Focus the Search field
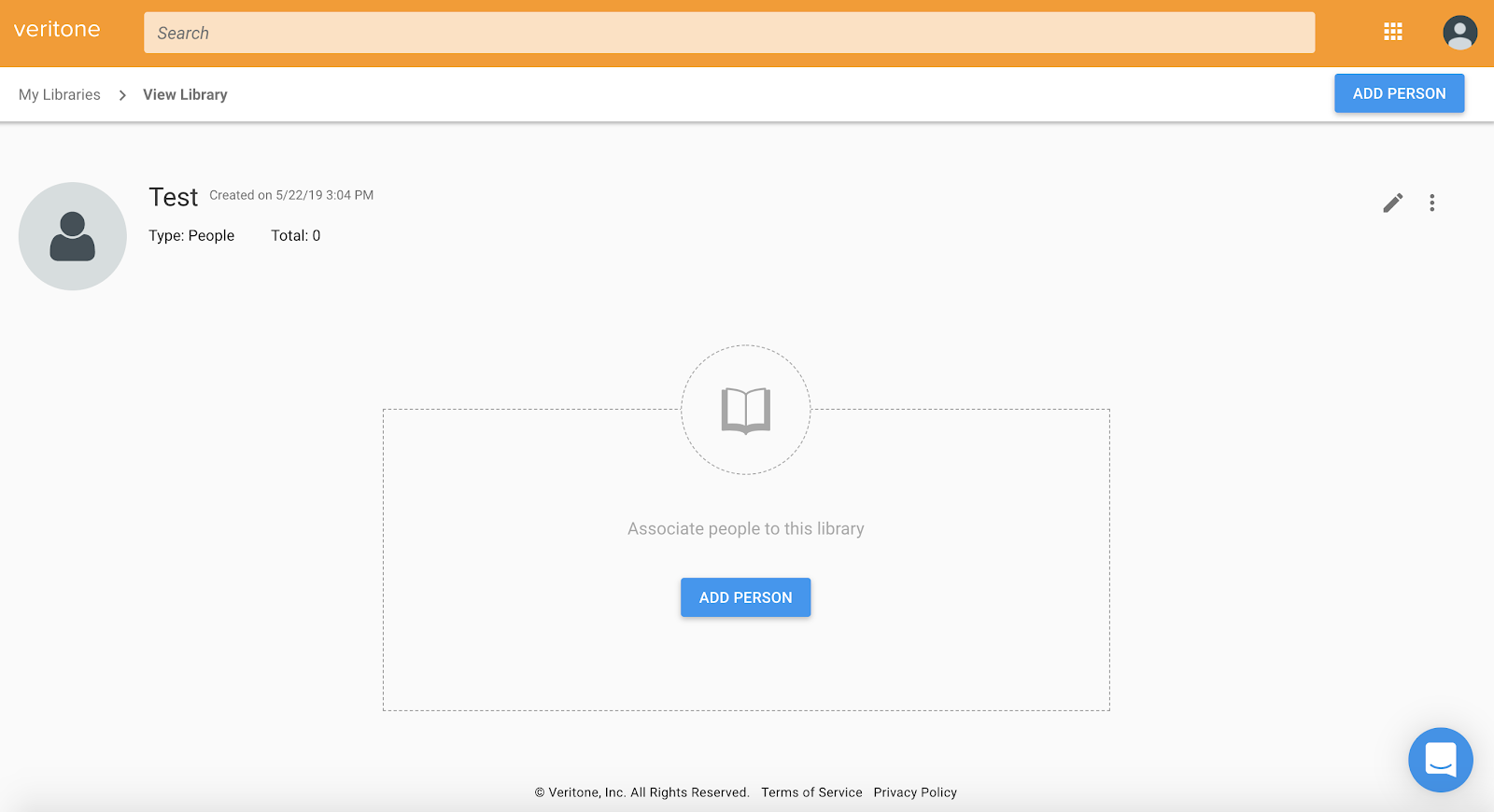This screenshot has height=812, width=1494. pyautogui.click(x=729, y=33)
